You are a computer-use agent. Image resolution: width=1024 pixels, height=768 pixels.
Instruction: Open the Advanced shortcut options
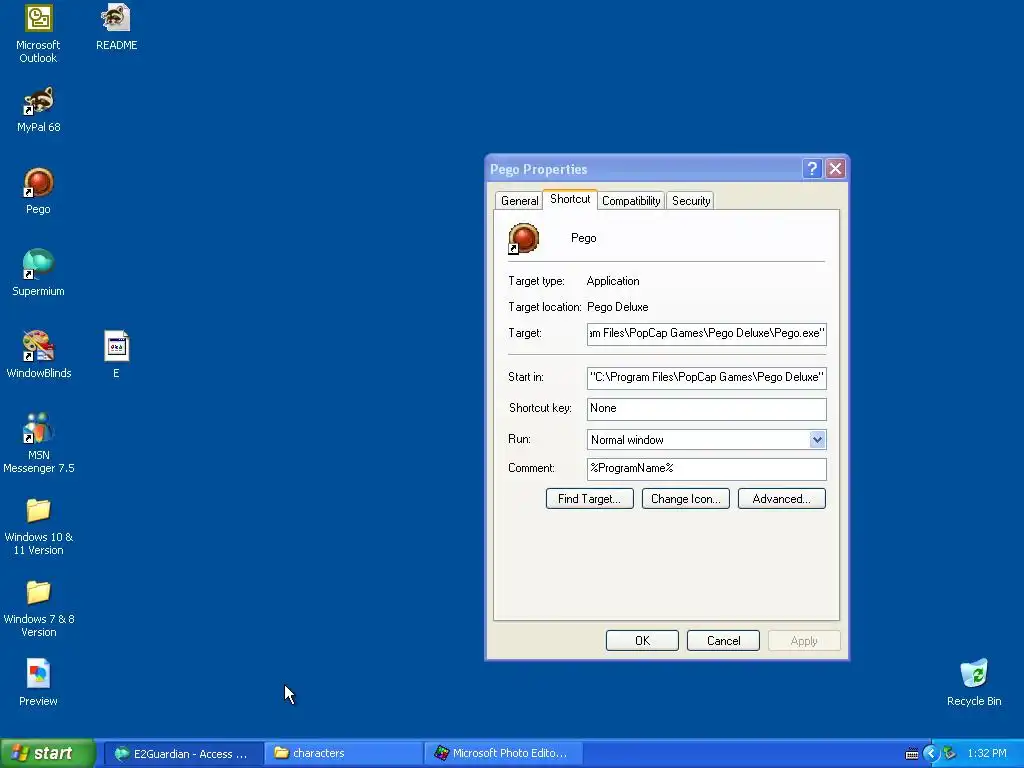(x=782, y=499)
